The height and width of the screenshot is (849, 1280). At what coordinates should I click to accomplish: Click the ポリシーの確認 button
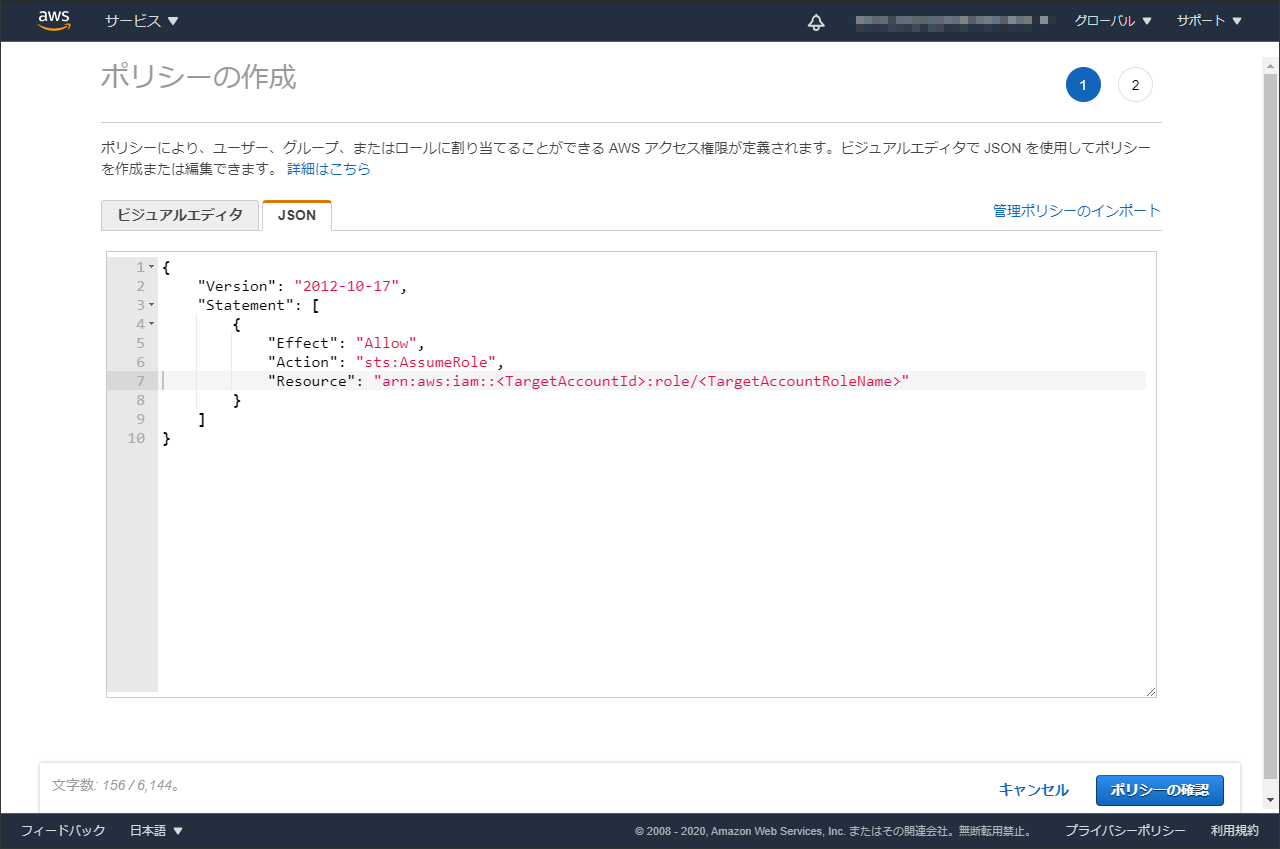(1159, 790)
